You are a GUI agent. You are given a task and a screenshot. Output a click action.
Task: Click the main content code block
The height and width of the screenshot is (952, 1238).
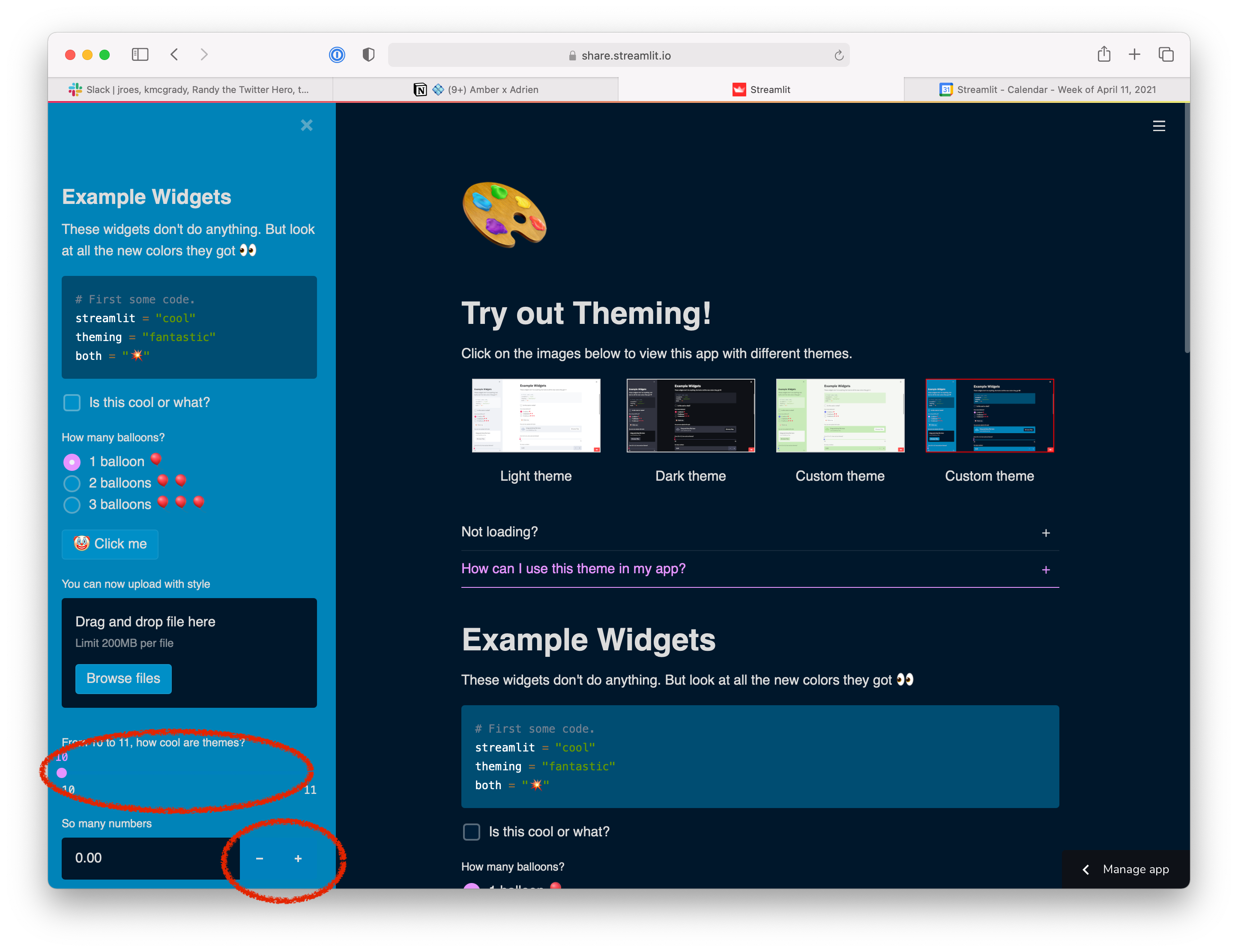(x=760, y=757)
